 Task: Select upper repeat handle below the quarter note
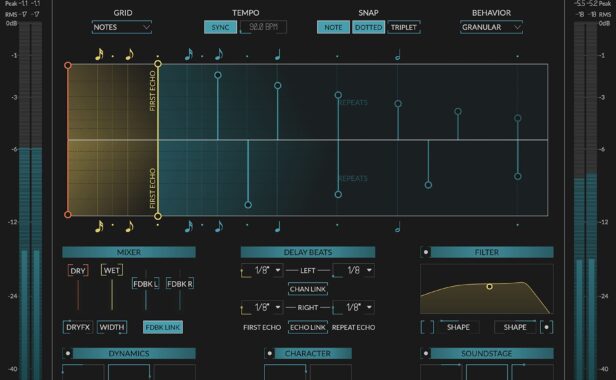click(x=278, y=85)
